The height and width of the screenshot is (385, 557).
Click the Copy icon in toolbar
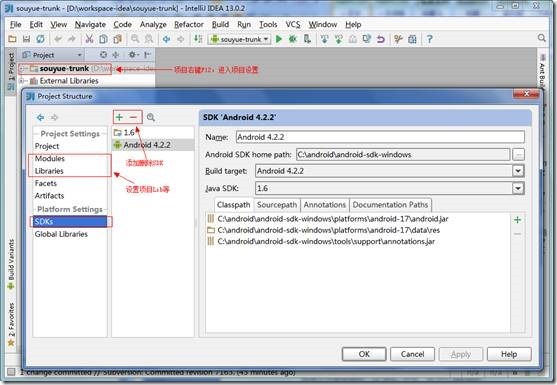tap(103, 39)
